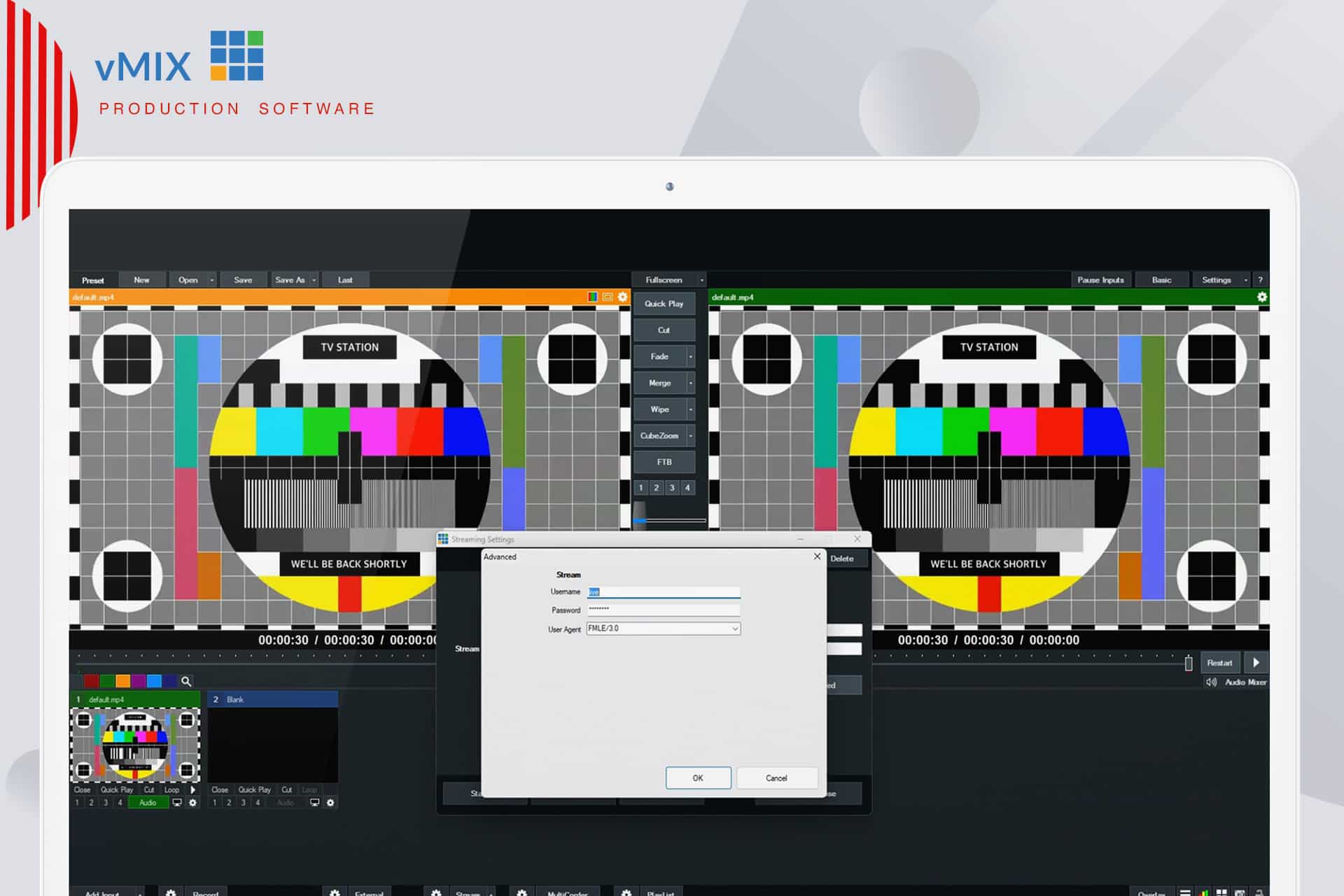Click the Quick Play transition button
The width and height of the screenshot is (1344, 896).
(664, 304)
